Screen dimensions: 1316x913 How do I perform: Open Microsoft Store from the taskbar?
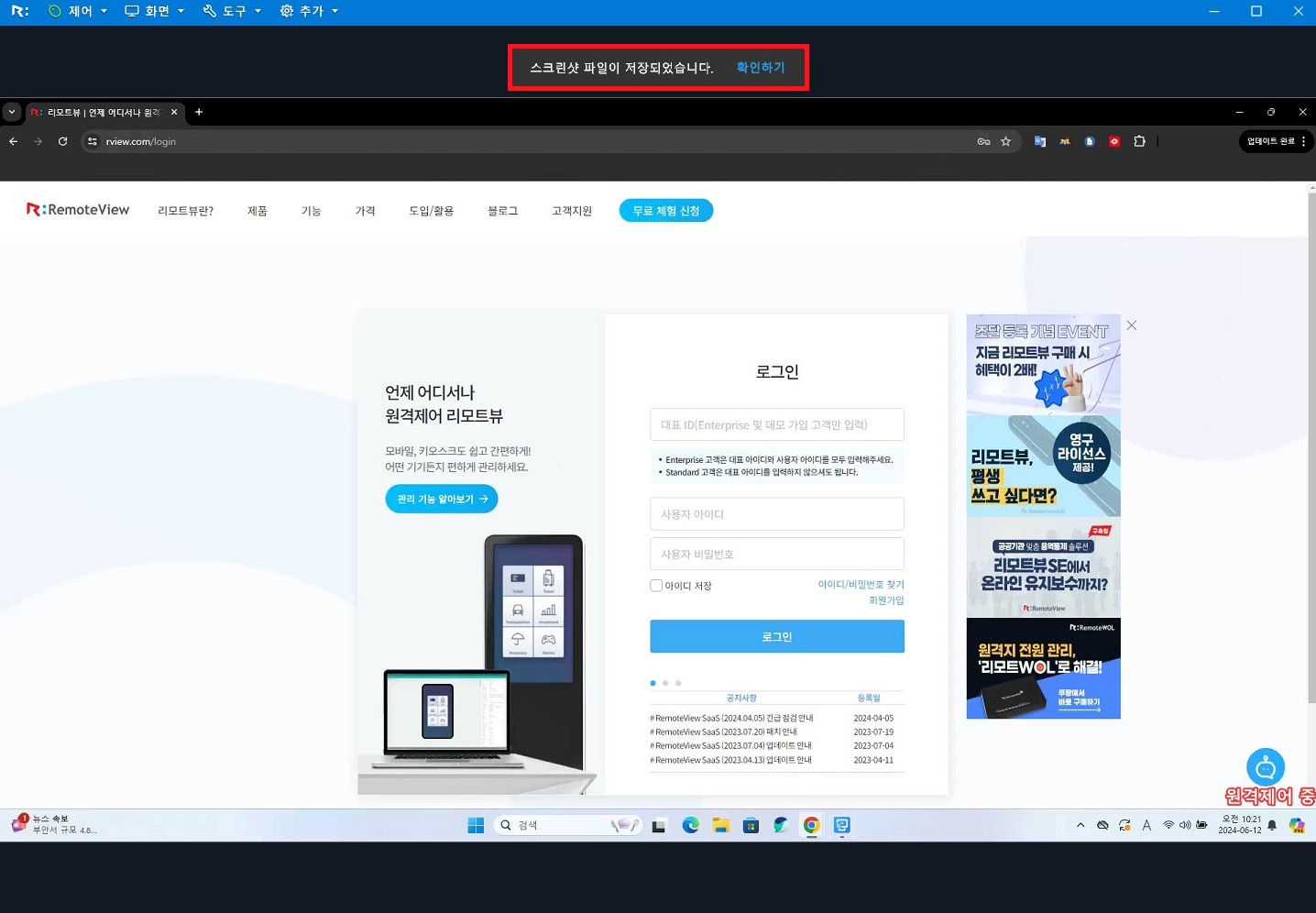click(751, 825)
